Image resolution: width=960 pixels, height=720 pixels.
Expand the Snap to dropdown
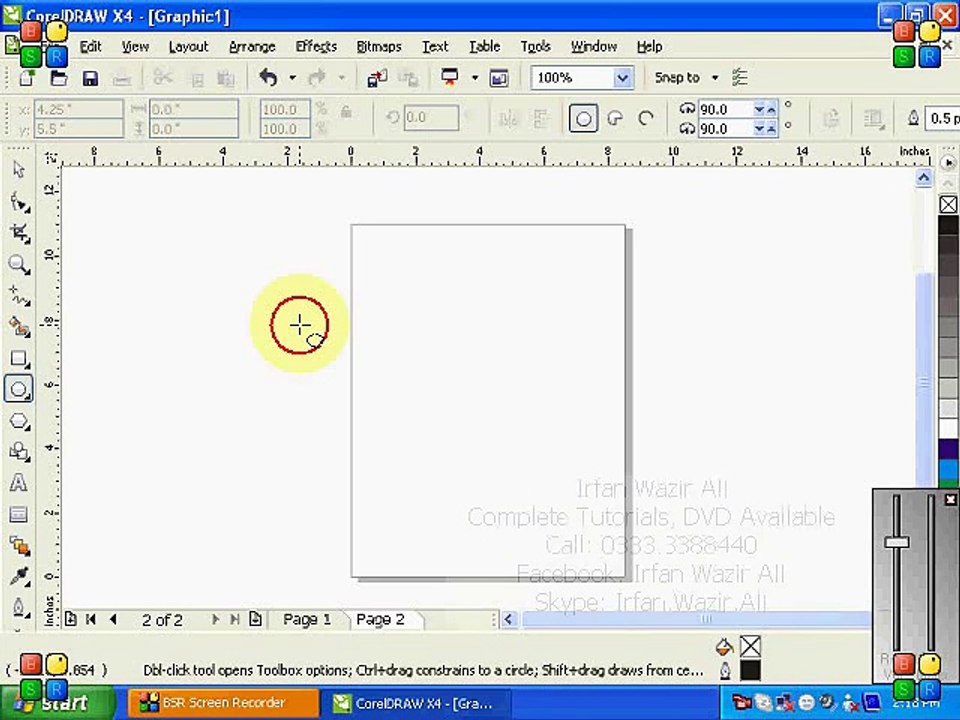click(714, 78)
